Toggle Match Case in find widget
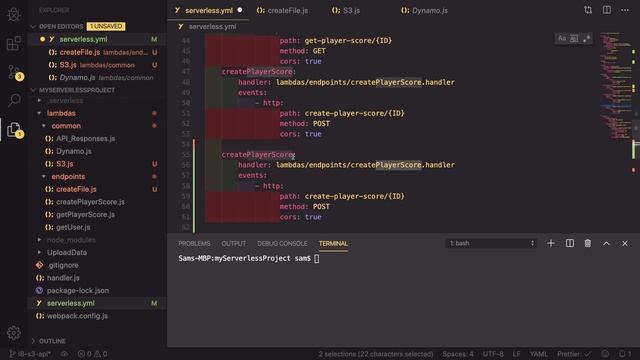Screen dimensions: 640x360 (x=562, y=38)
